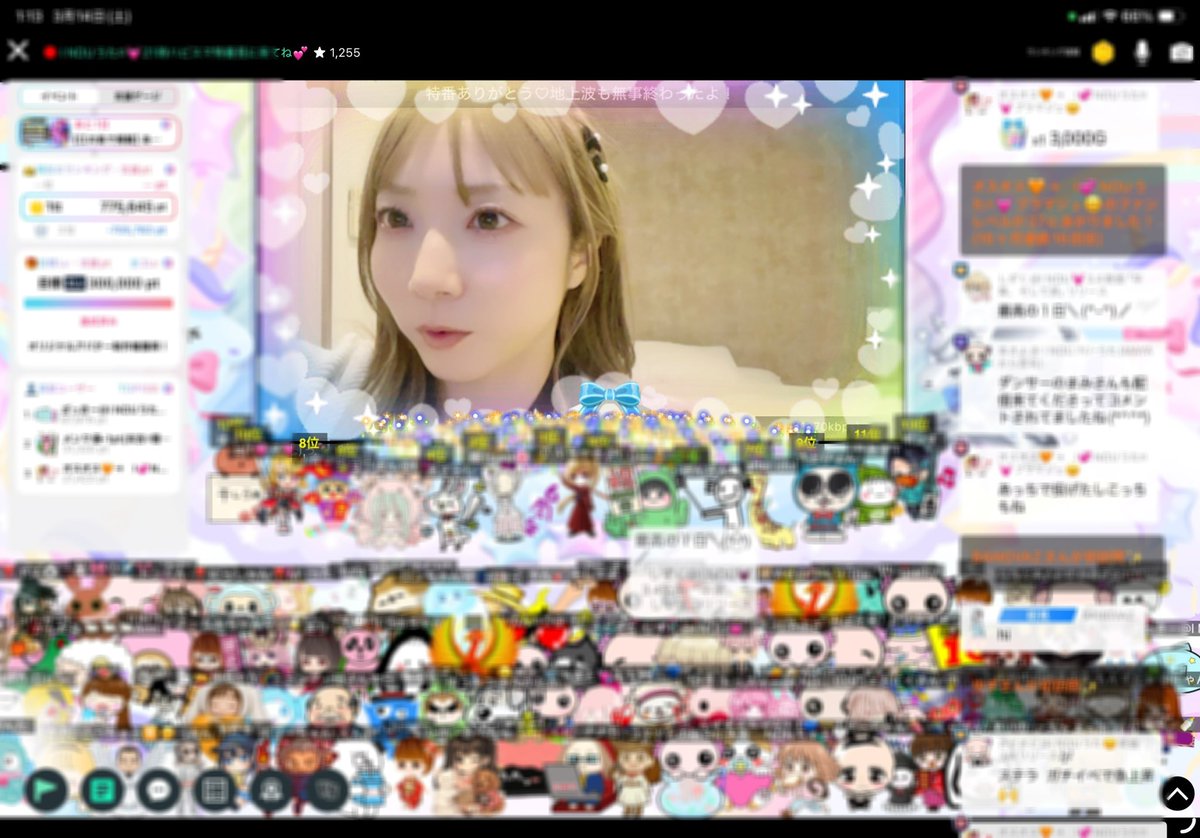
Task: Open the second listener in the ranking list
Action: click(x=98, y=442)
